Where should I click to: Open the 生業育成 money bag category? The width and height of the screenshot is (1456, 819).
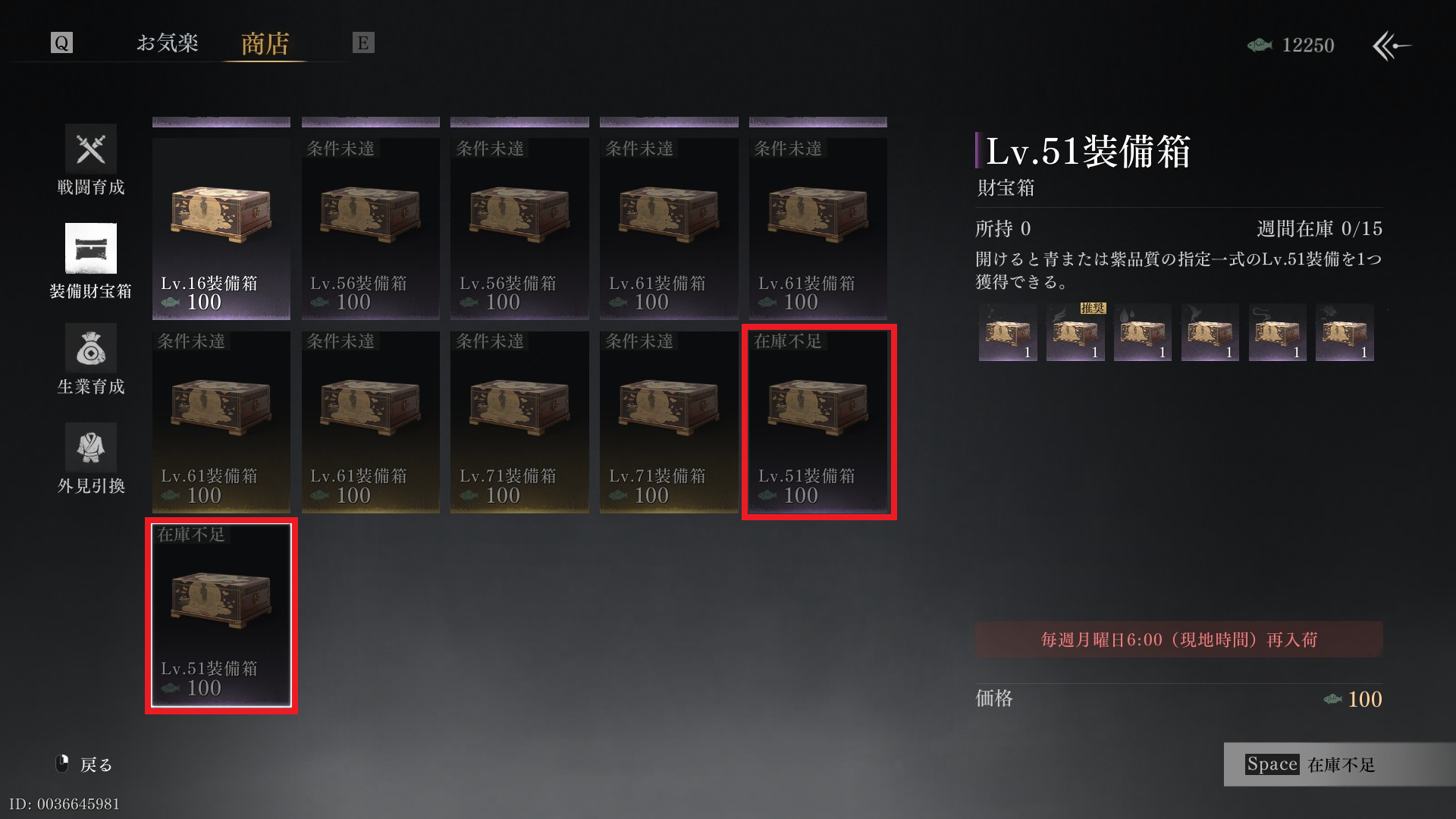[91, 348]
